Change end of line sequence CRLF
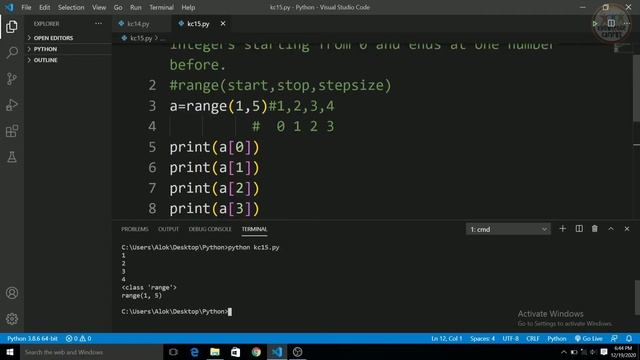This screenshot has width=640, height=360. coord(533,338)
